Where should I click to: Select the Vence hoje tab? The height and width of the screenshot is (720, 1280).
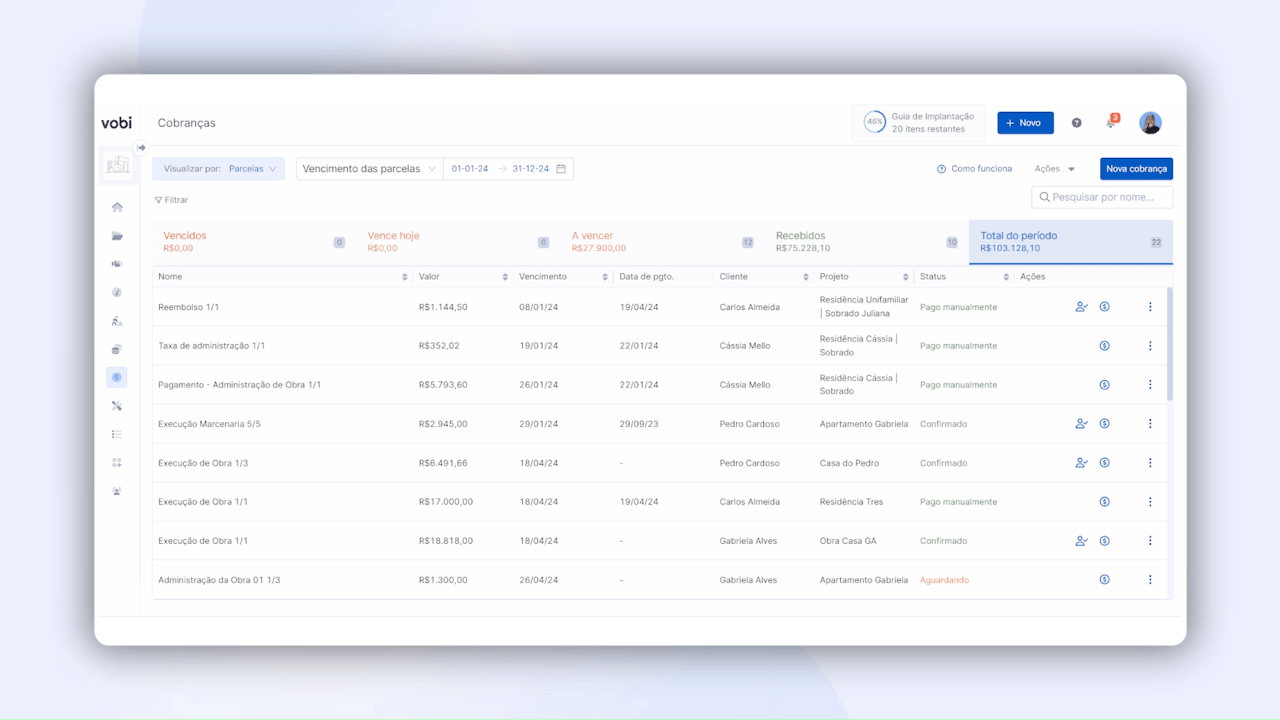458,242
